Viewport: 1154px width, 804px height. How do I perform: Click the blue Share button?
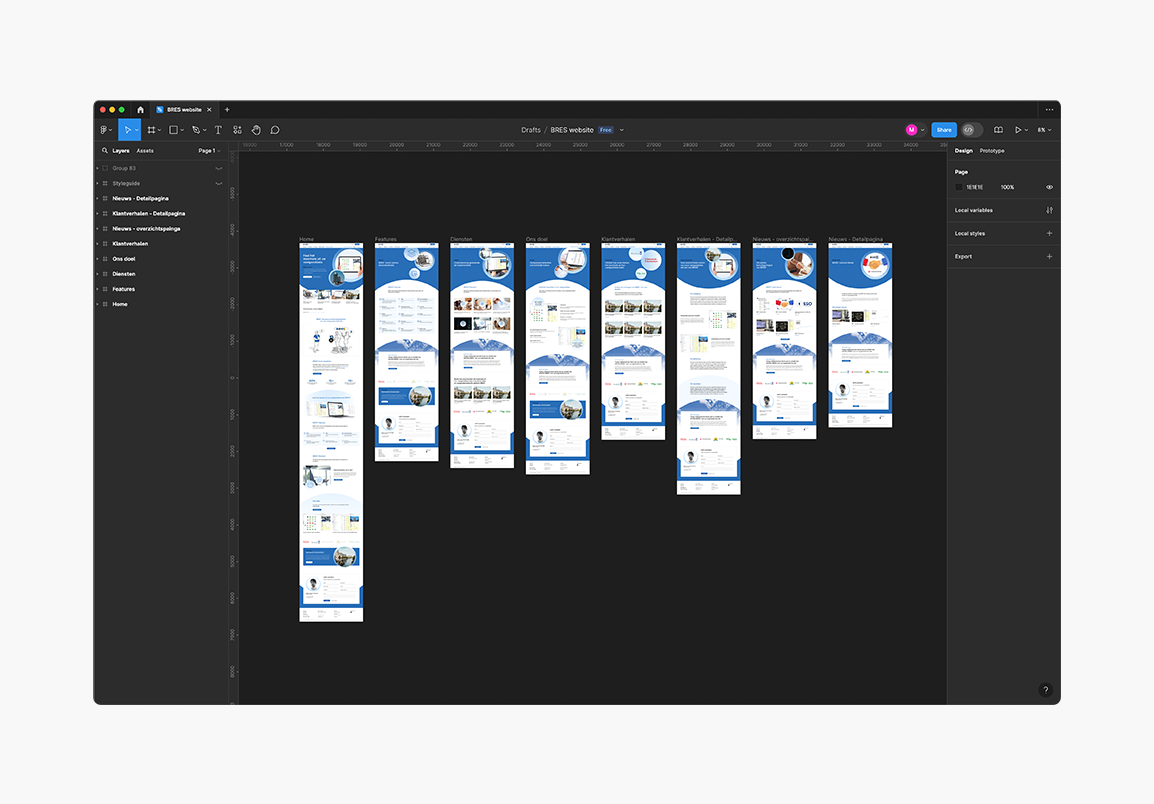point(943,130)
